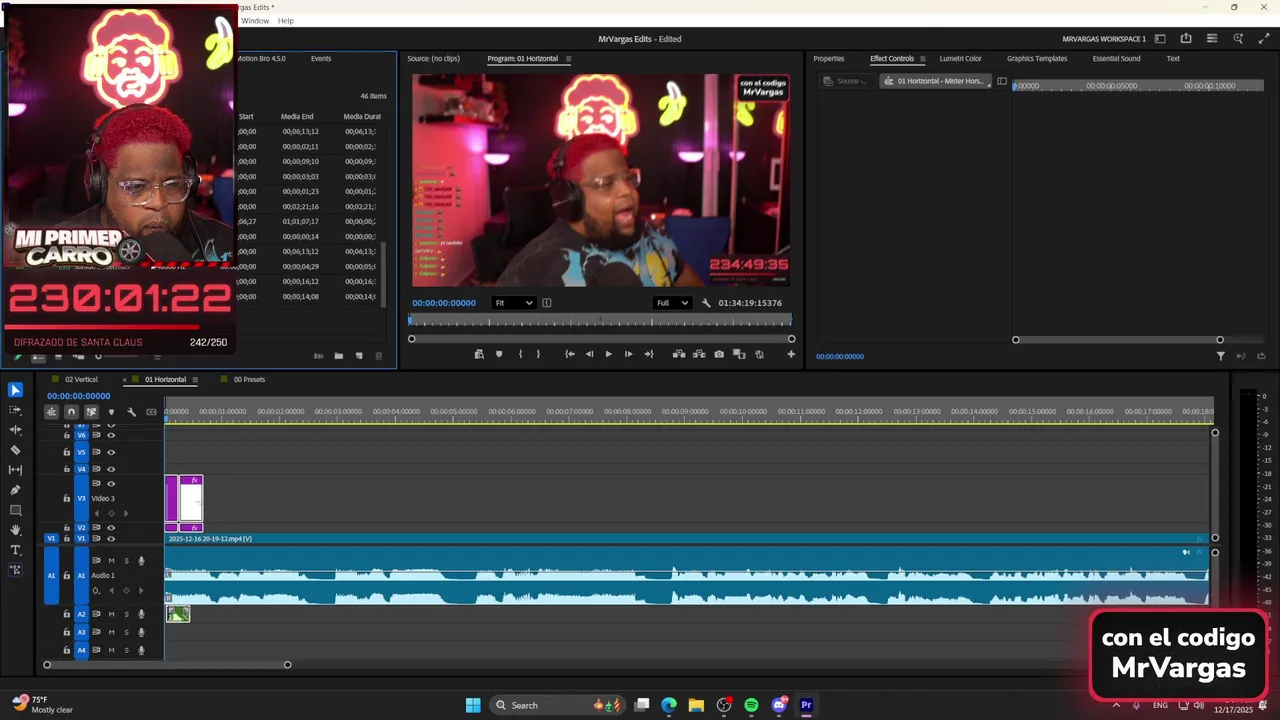This screenshot has height=720, width=1280.
Task: Toggle lock on track V4
Action: (67, 469)
